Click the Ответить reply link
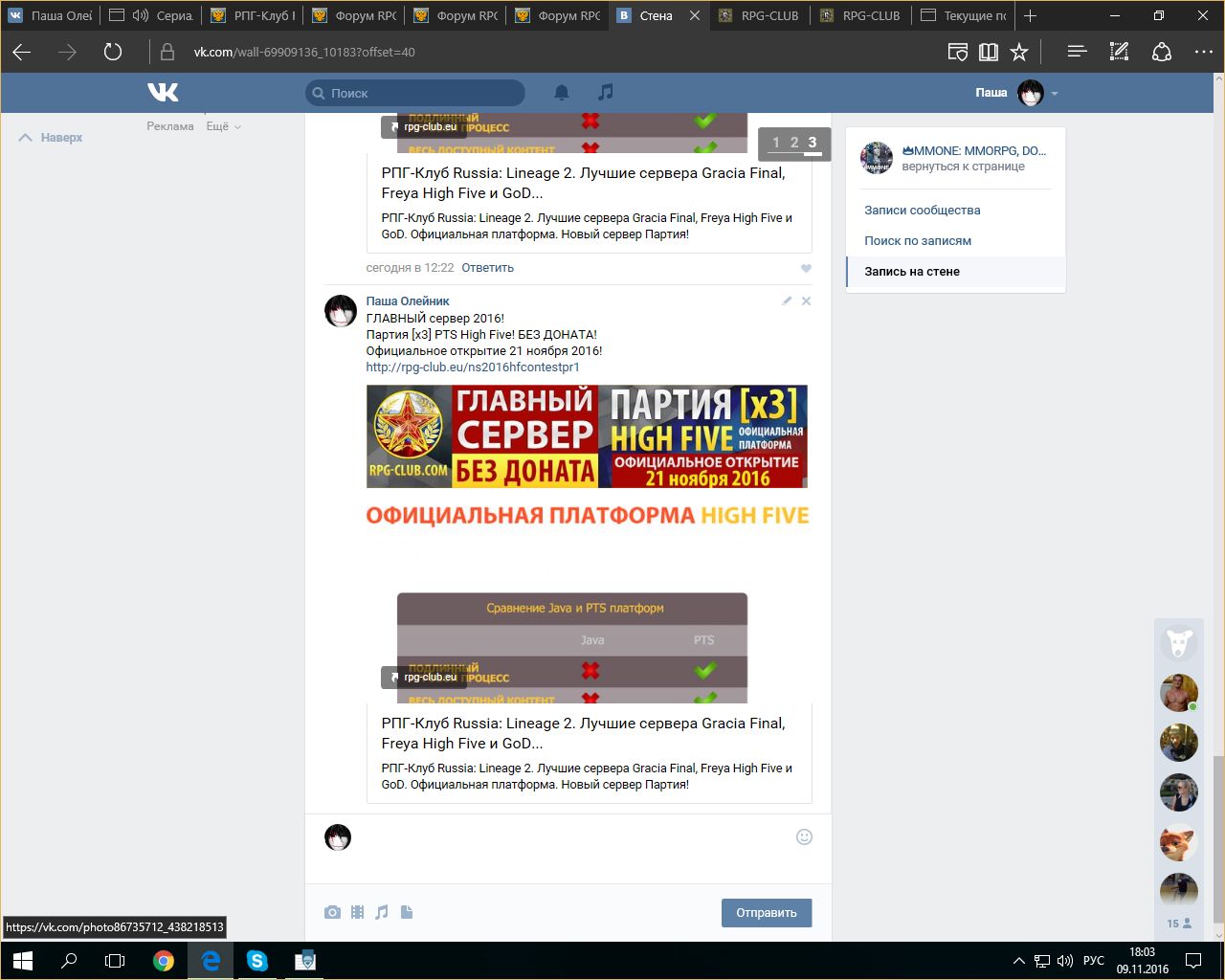The width and height of the screenshot is (1225, 980). click(488, 268)
